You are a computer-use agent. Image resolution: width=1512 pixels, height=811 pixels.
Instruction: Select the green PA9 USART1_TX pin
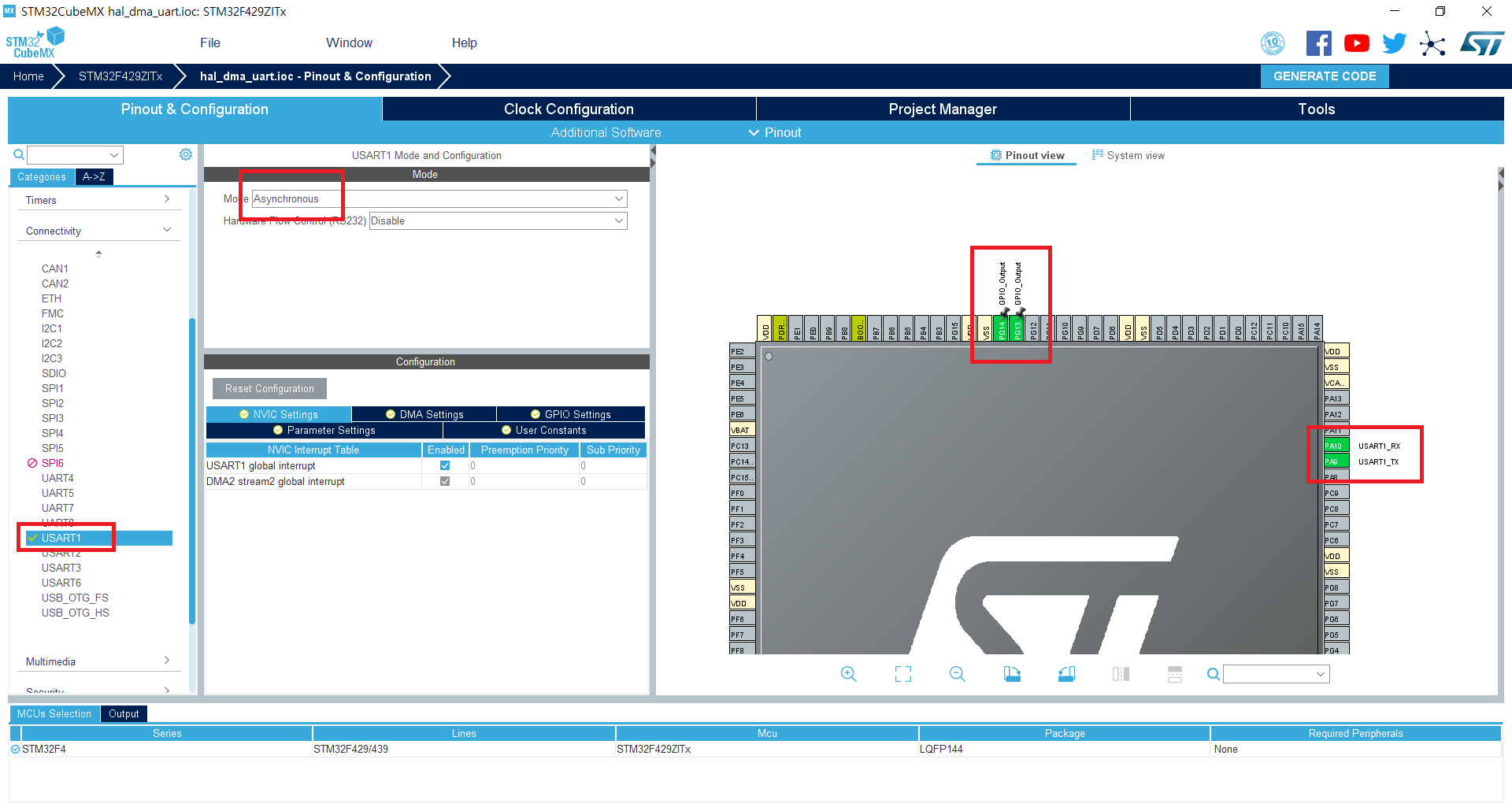pos(1336,461)
